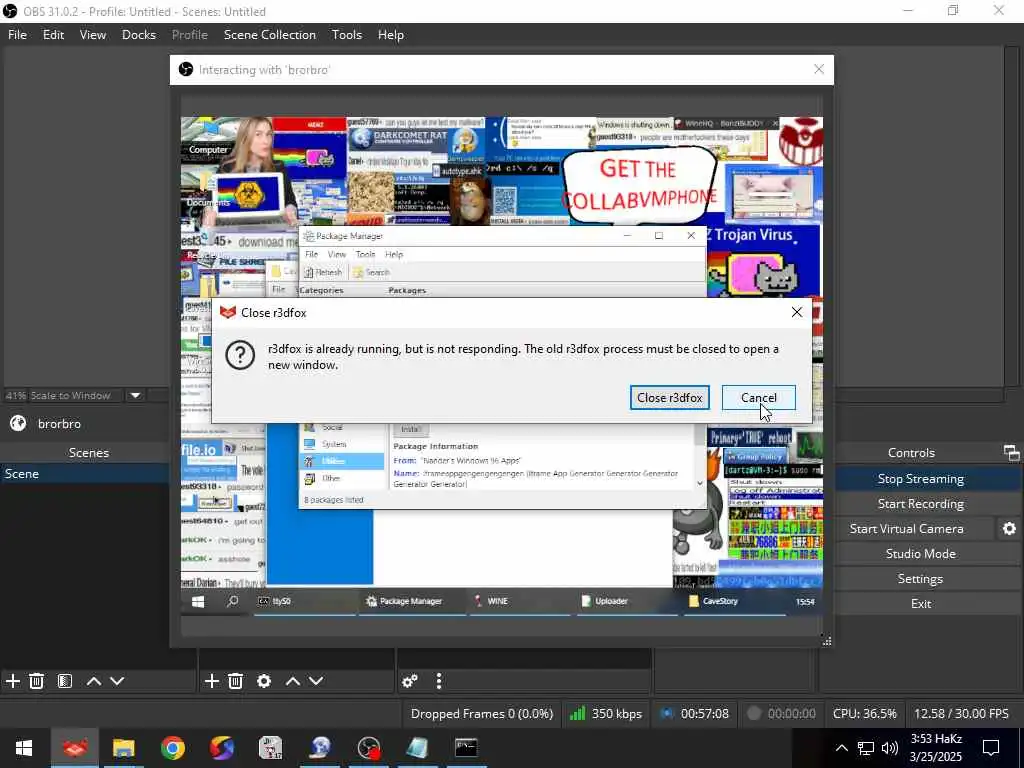Delete selected scene with trash icon
This screenshot has height=768, width=1024.
[x=37, y=681]
